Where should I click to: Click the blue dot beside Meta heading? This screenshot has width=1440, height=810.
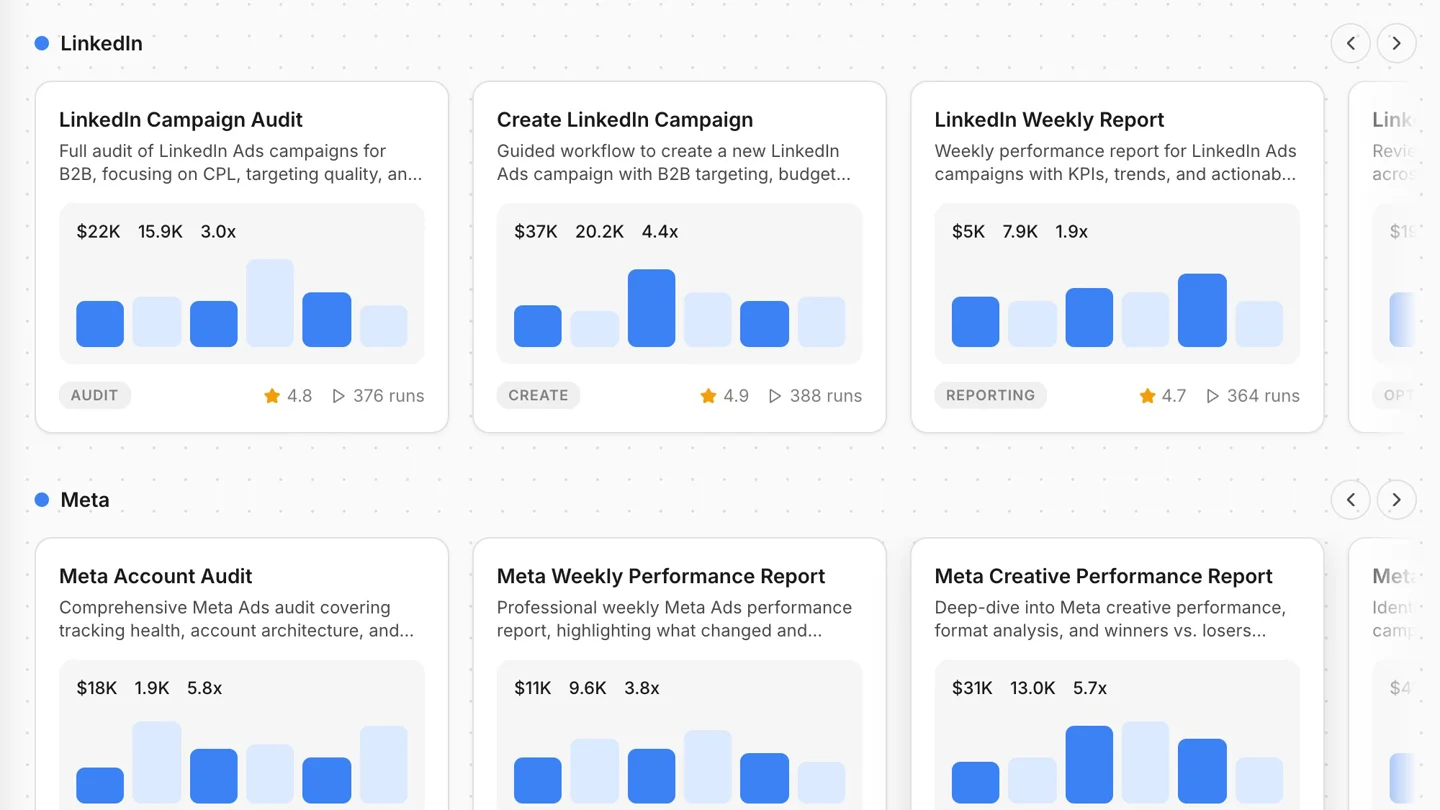coord(42,500)
